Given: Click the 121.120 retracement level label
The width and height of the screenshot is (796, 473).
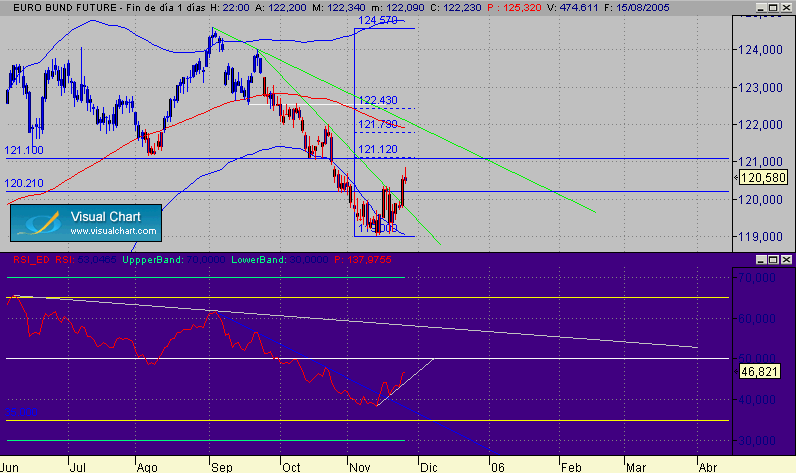Looking at the screenshot, I should 378,149.
